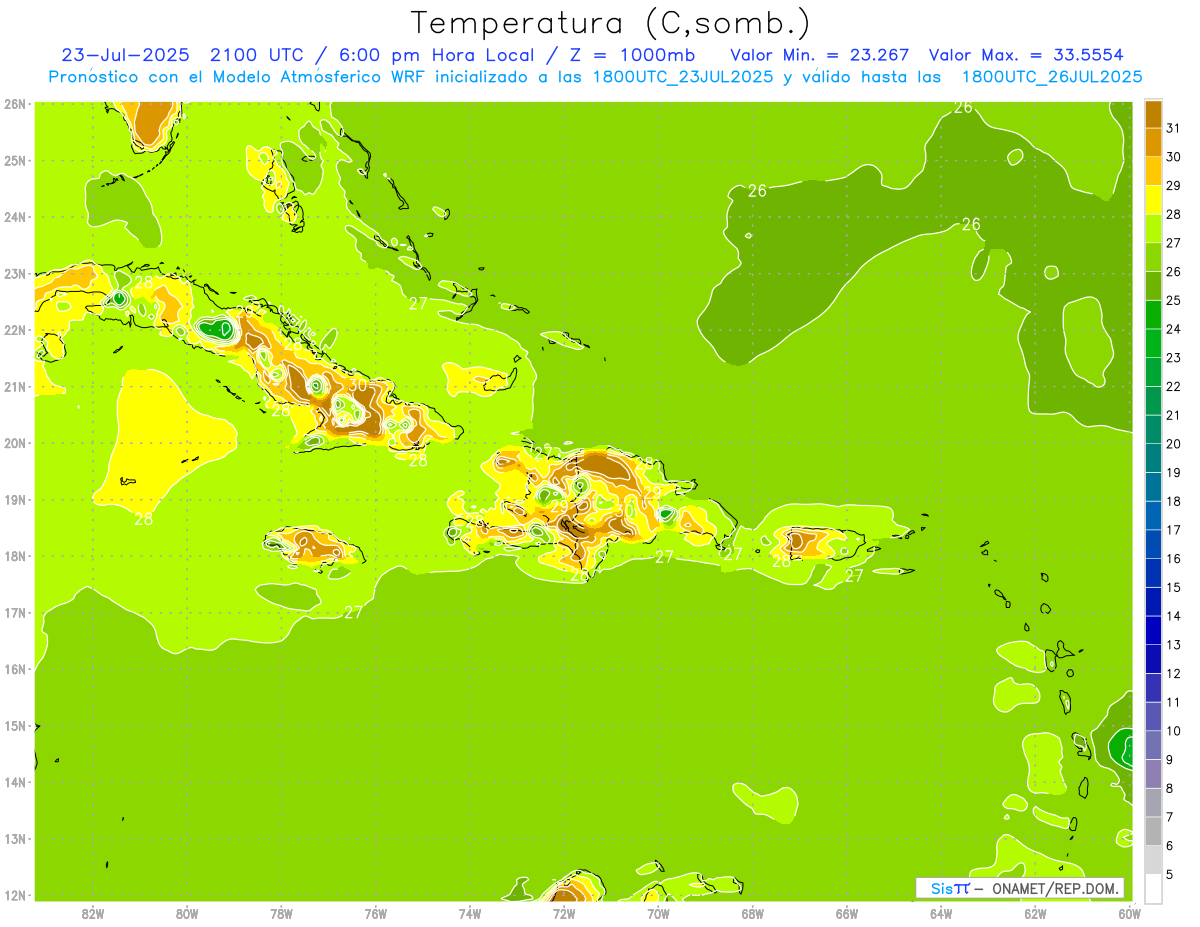Click the '64W' longitude axis label
1200x927 pixels.
(941, 914)
